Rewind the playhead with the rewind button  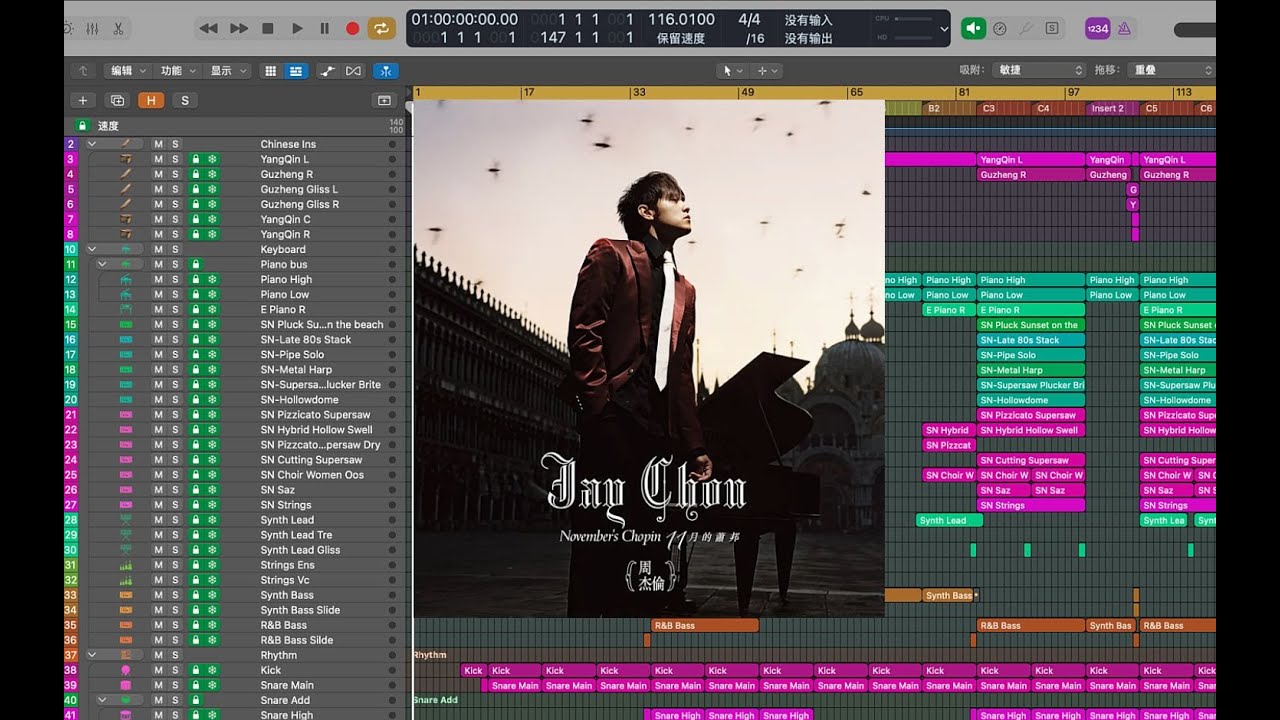208,29
